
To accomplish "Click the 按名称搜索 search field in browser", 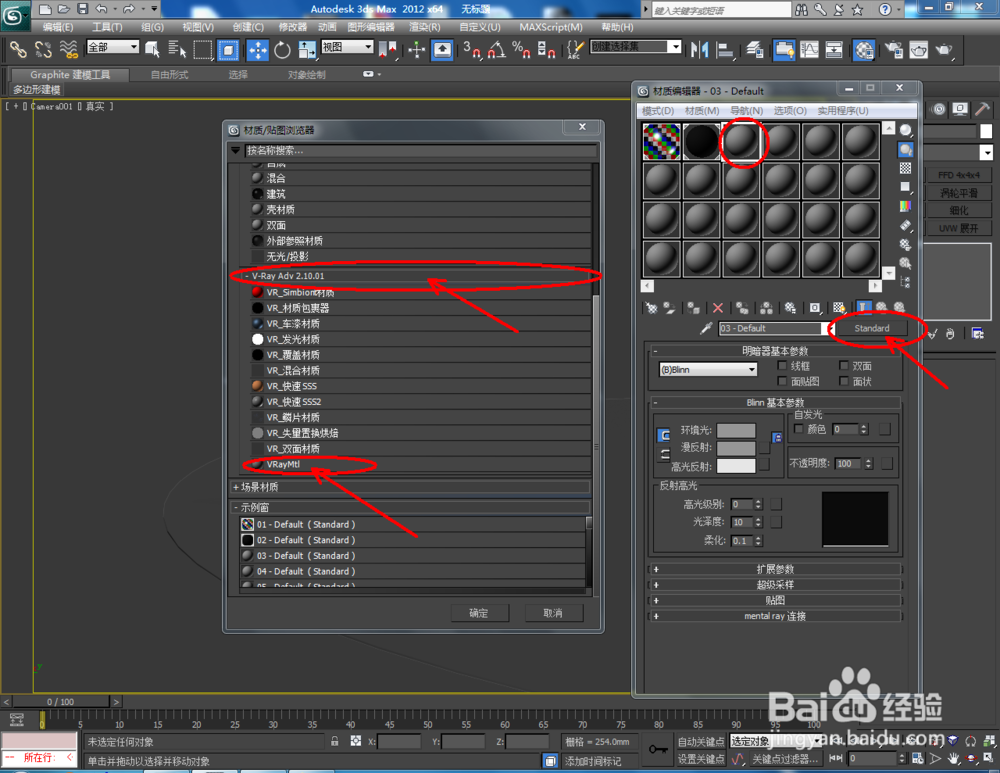I will click(x=420, y=151).
